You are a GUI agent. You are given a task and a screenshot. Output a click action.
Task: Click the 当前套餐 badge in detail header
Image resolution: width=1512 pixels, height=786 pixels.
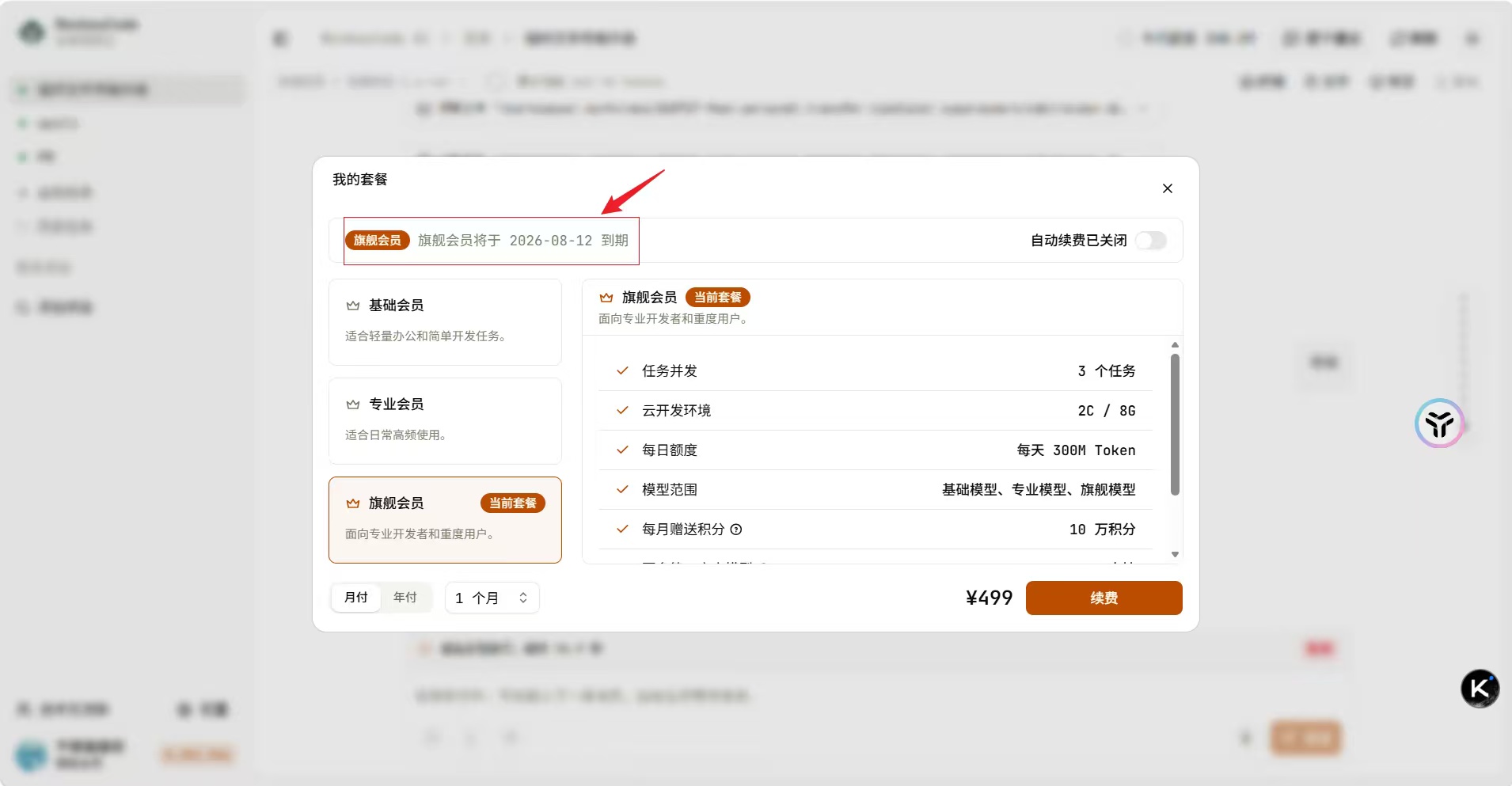coord(717,298)
